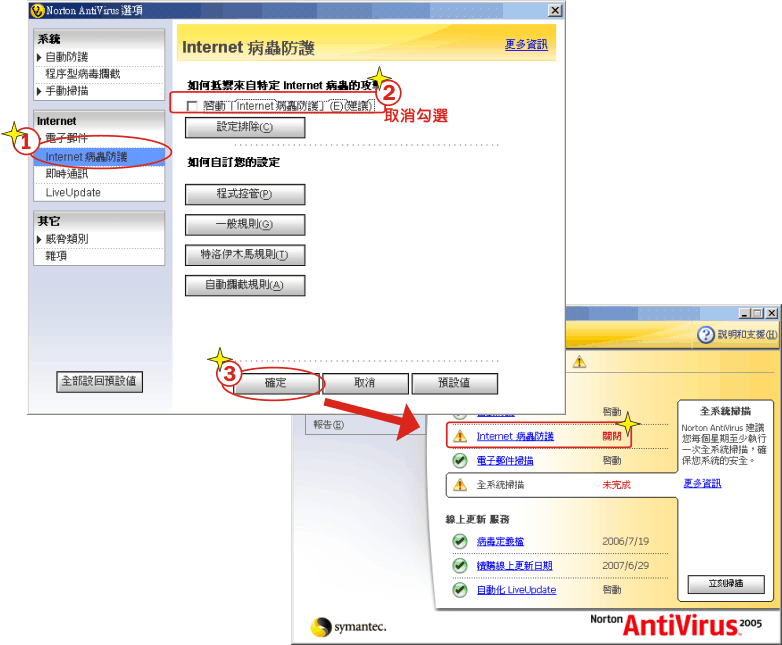The height and width of the screenshot is (645, 782).
Task: Select Internet 病蟲防護 in the sidebar
Action: [99, 157]
